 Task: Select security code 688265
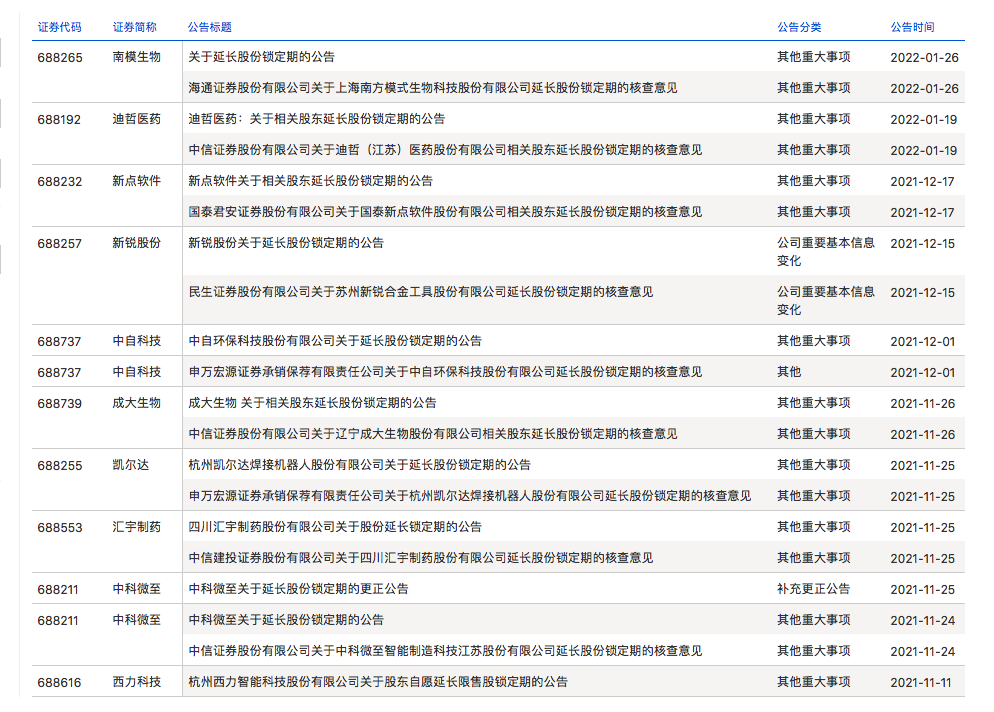(x=60, y=58)
